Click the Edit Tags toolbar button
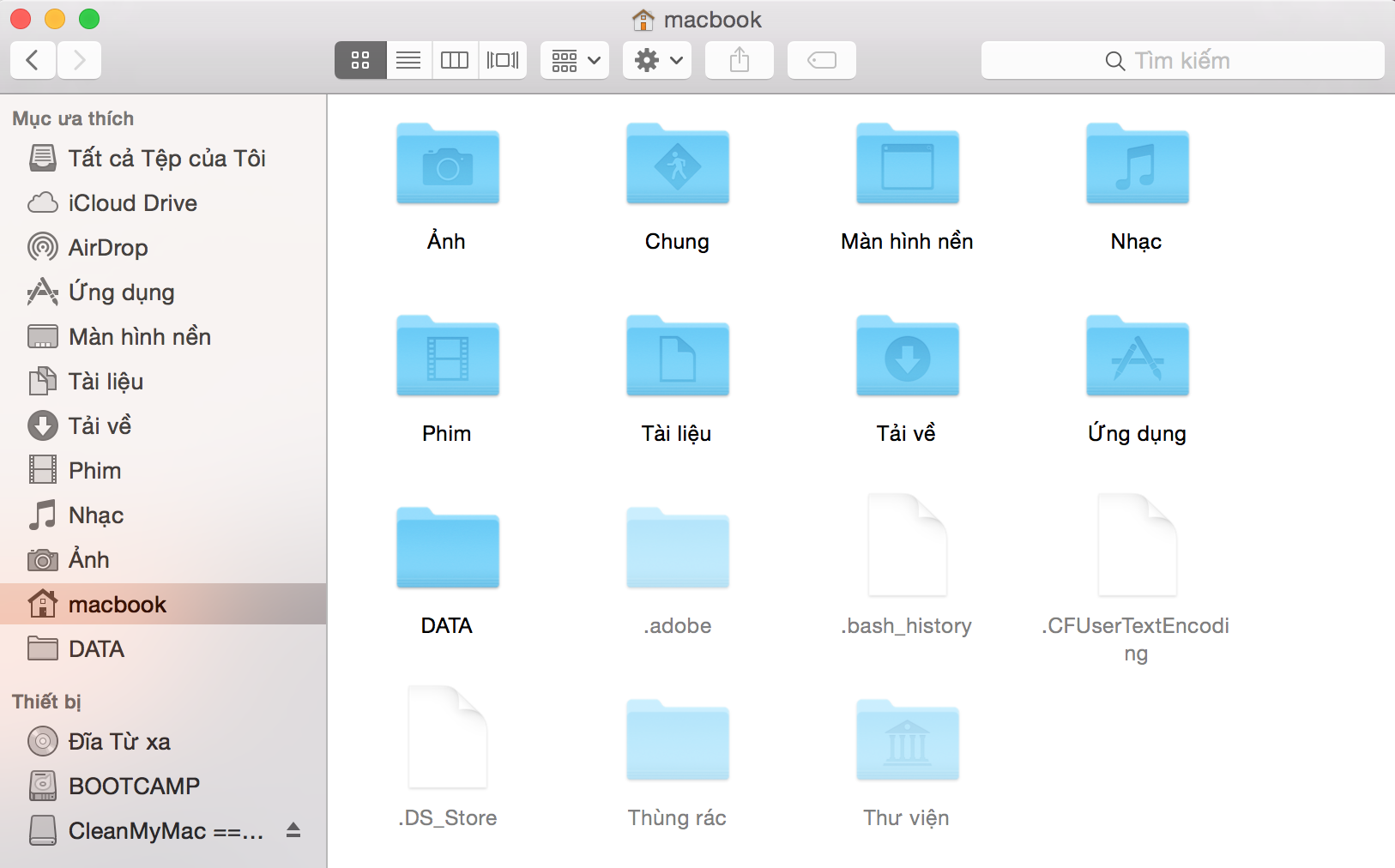This screenshot has width=1395, height=868. click(x=822, y=60)
